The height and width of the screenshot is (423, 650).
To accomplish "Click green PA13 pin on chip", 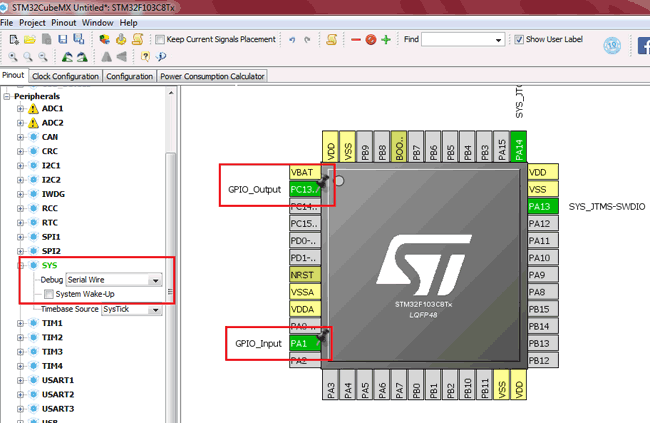I will click(543, 207).
